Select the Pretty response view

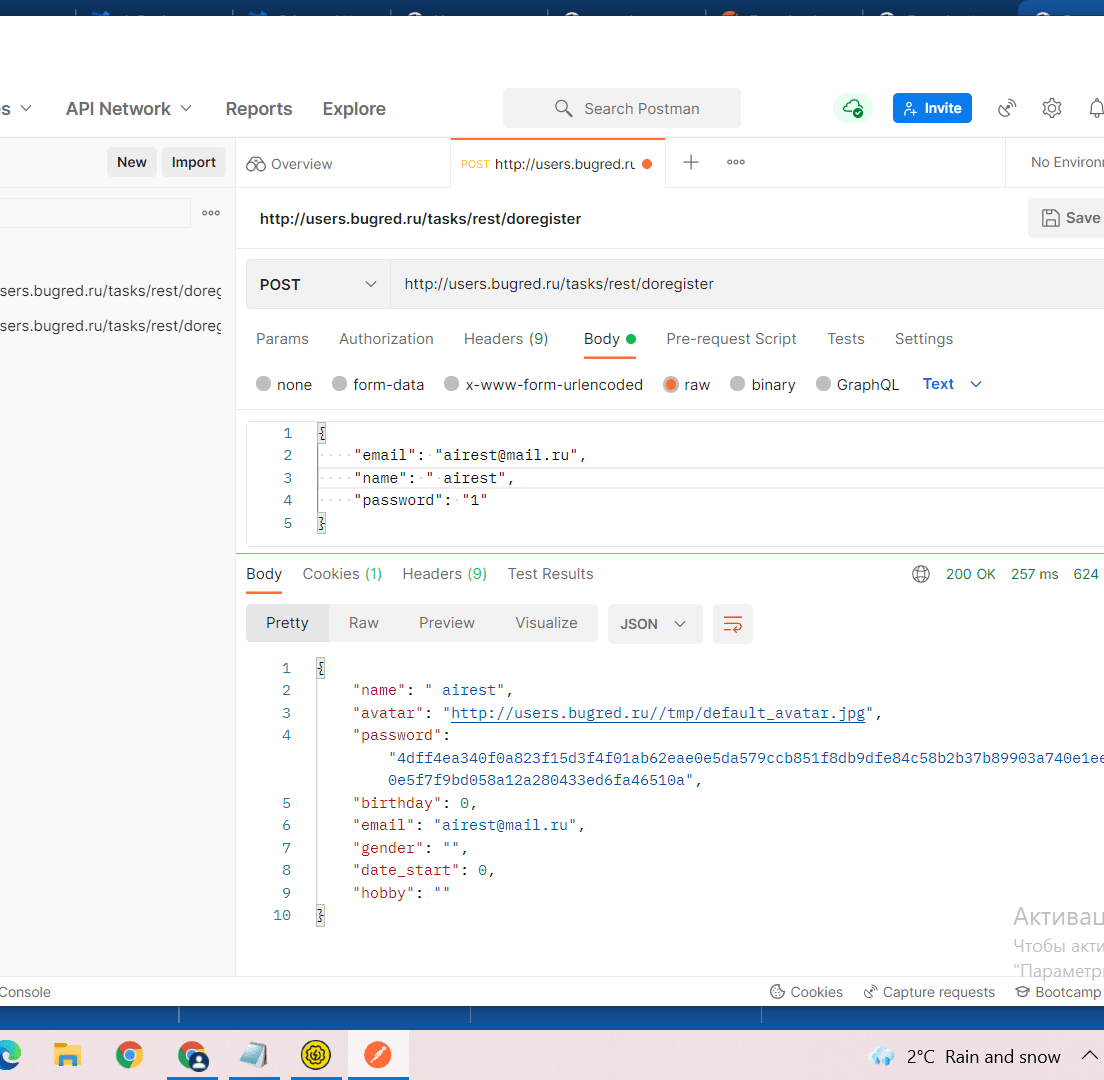tap(287, 624)
